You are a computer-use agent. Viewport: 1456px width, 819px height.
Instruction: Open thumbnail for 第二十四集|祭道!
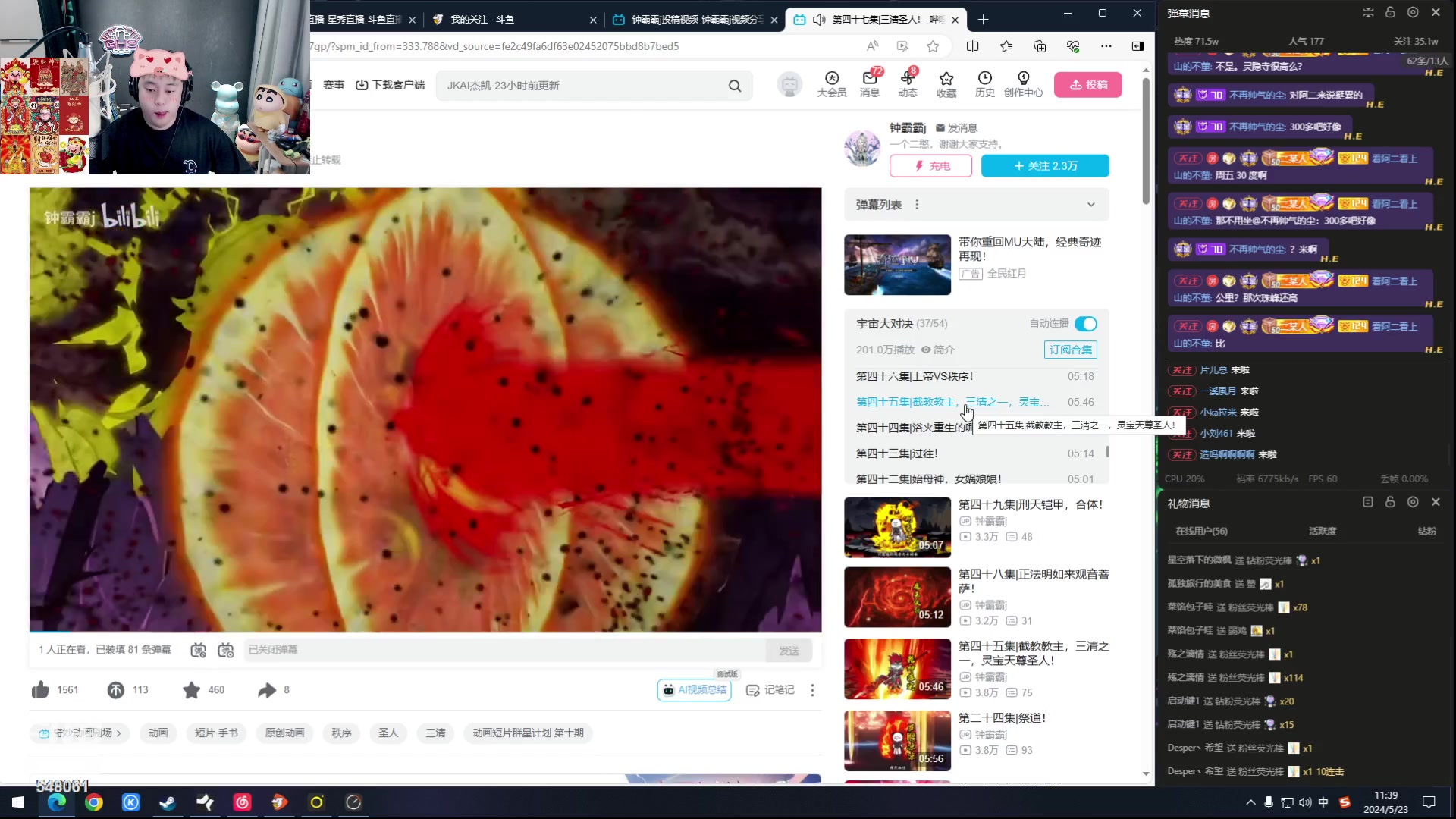[x=897, y=741]
